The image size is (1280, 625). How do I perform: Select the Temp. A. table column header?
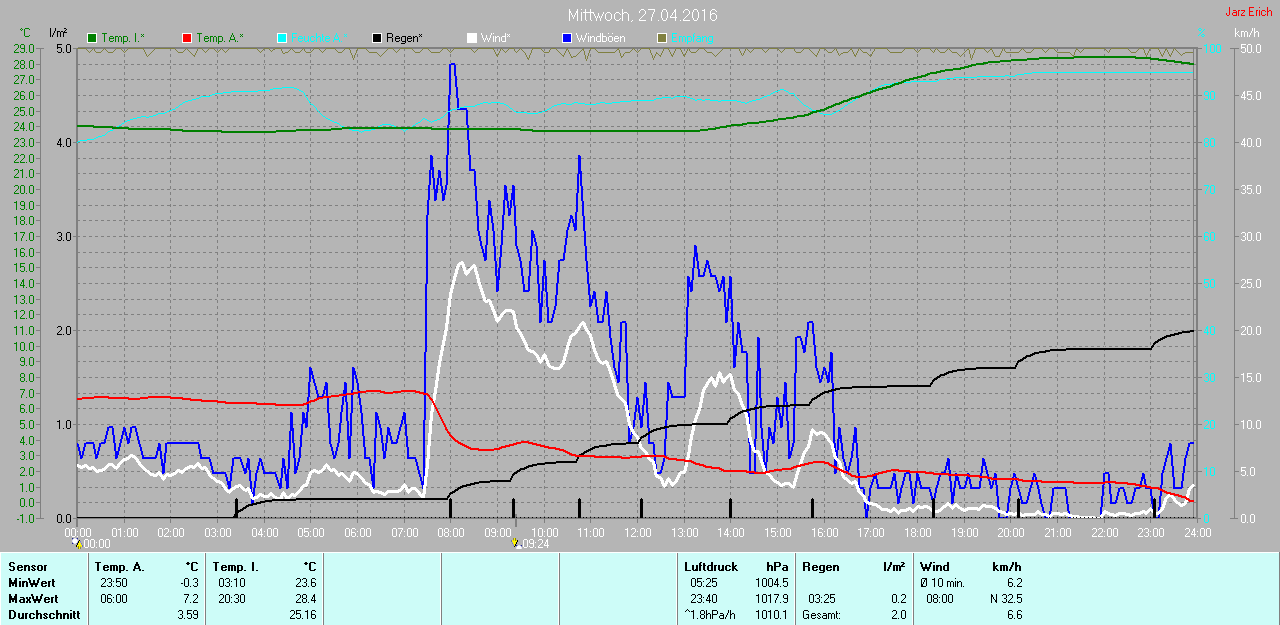pos(119,567)
